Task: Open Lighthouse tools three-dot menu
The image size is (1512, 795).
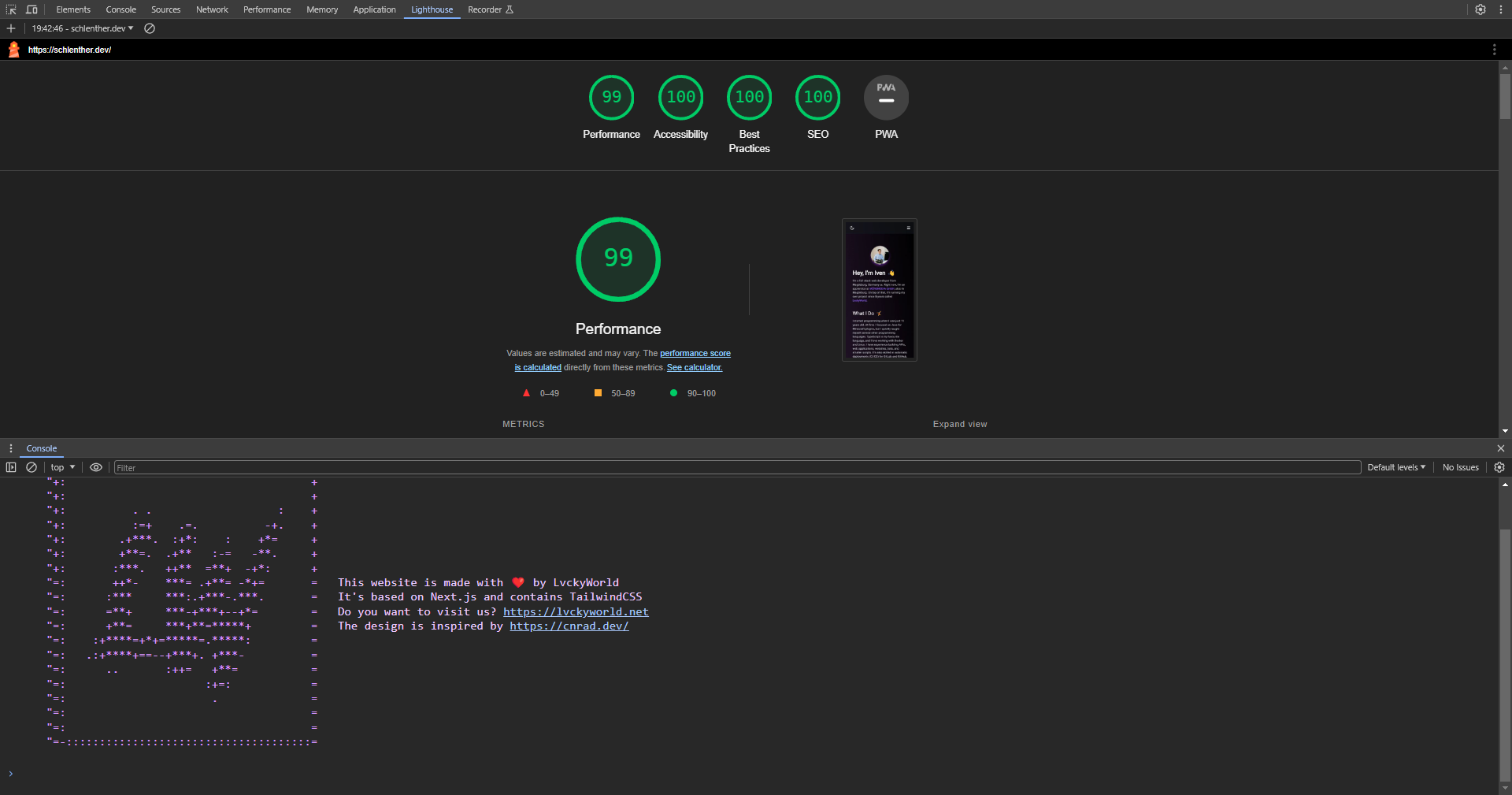Action: coord(1494,50)
